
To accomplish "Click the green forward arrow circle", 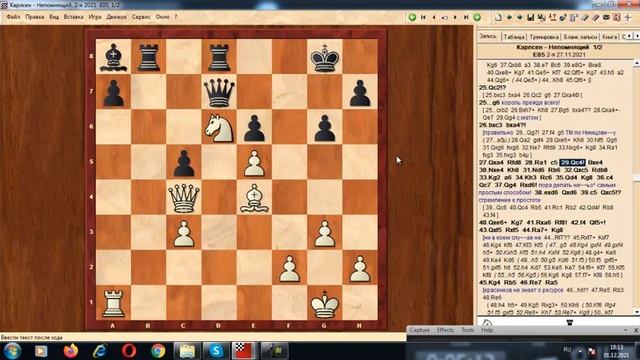I will (x=477, y=17).
